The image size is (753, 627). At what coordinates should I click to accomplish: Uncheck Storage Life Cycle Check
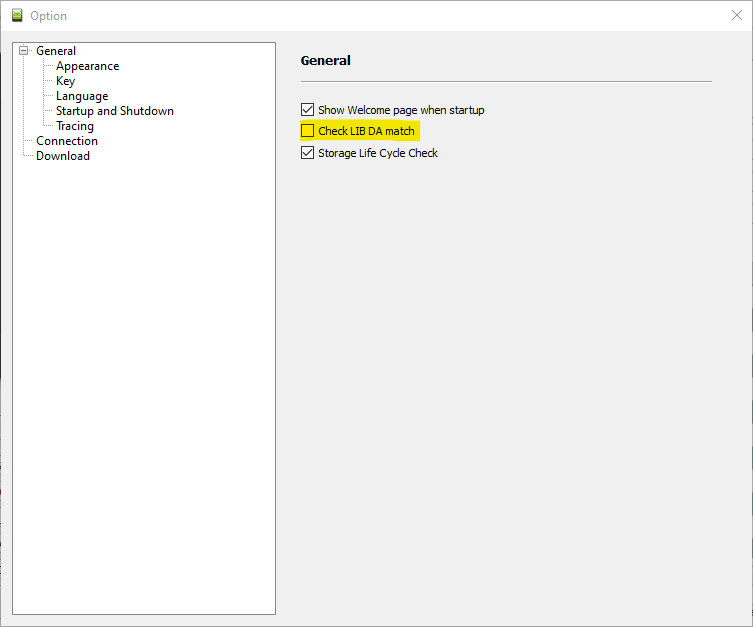(307, 153)
